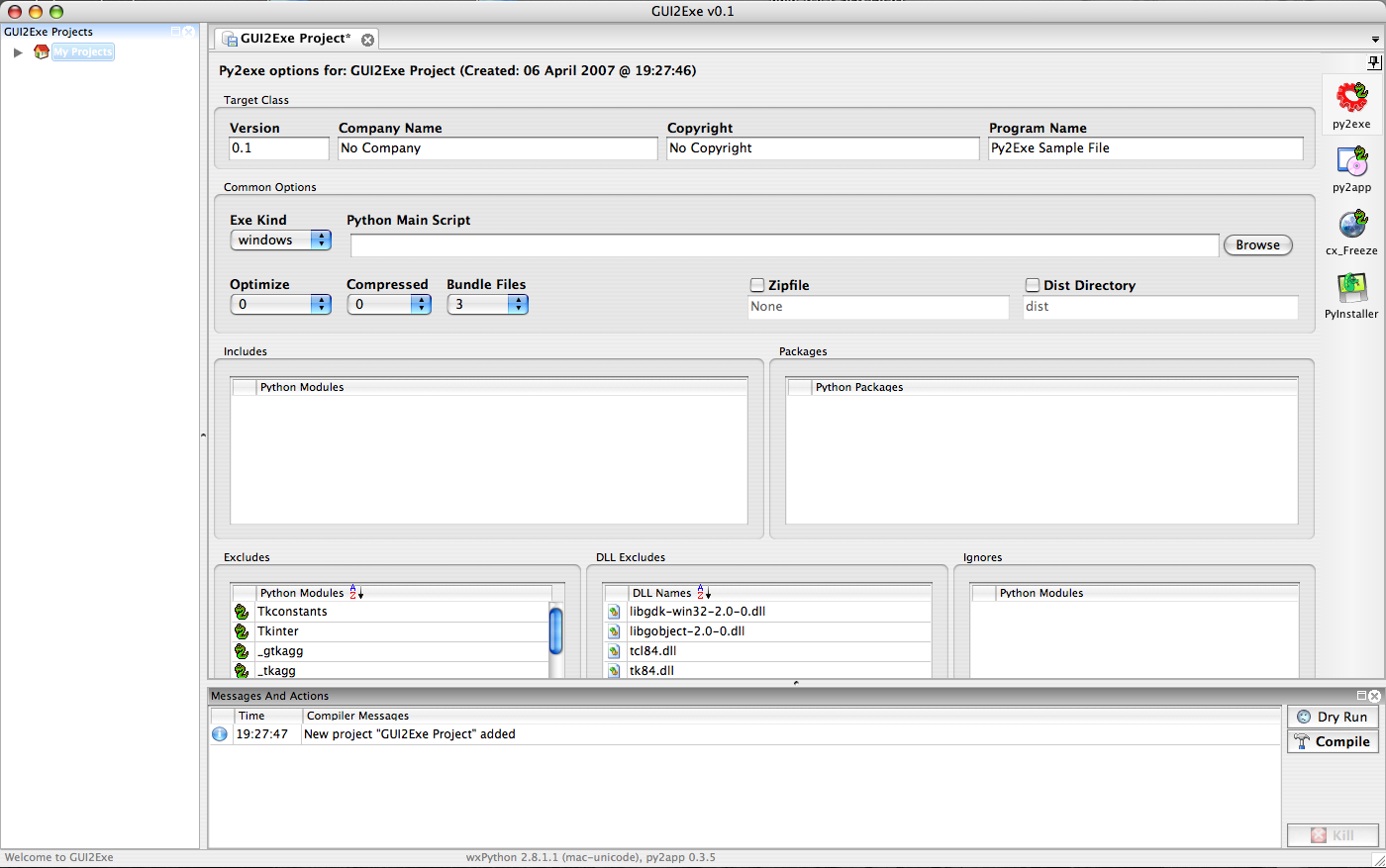Open the Bundle Files dropdown
This screenshot has height=868, width=1386.
487,305
